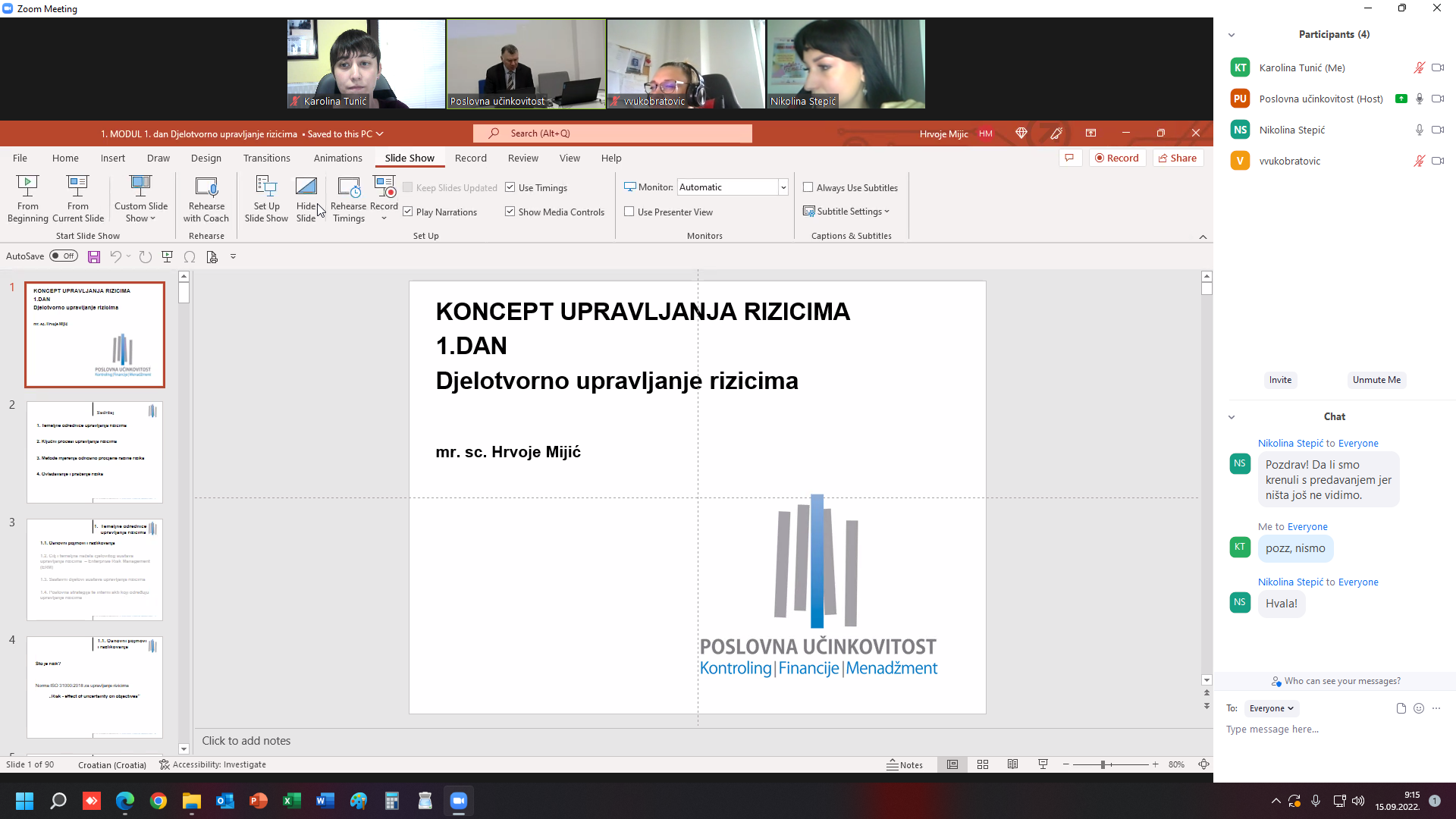Open Set Up Slide Show
The height and width of the screenshot is (819, 1456).
[266, 198]
